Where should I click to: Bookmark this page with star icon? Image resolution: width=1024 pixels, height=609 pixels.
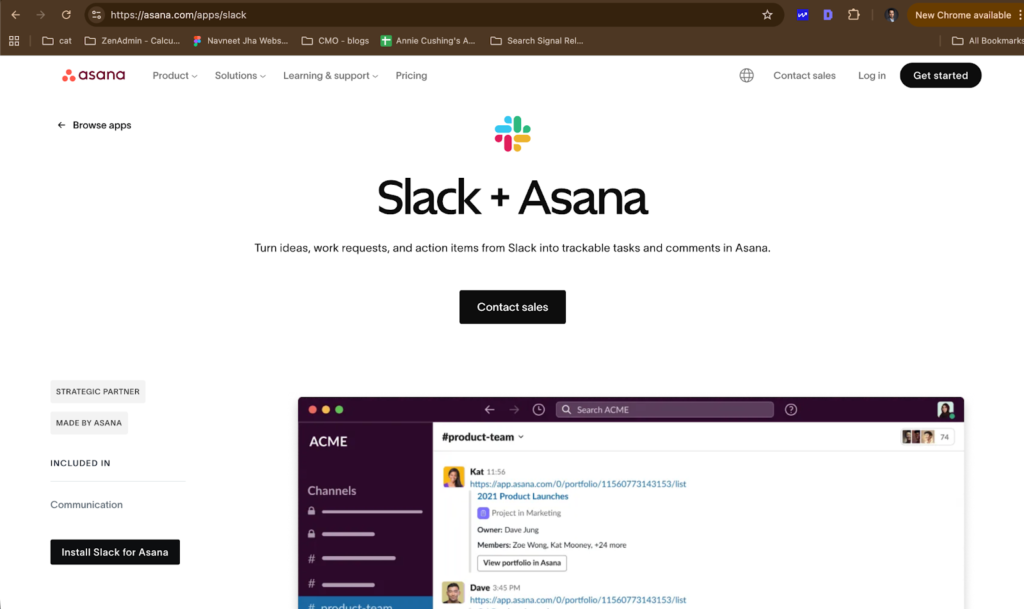767,15
